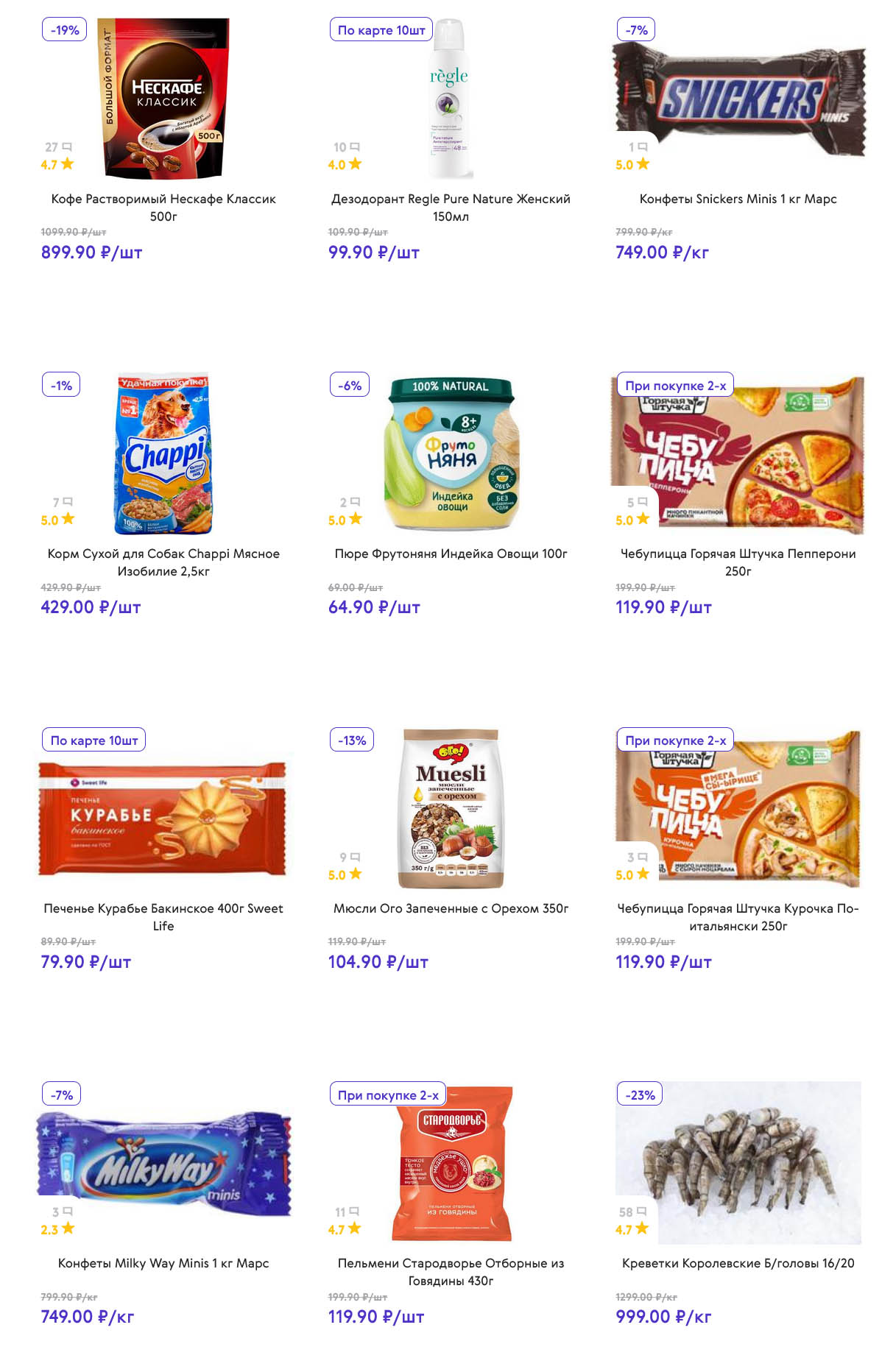882x1372 pixels.
Task: Click the 'По карте 10шт' badge on Regle deodorant
Action: point(381,30)
